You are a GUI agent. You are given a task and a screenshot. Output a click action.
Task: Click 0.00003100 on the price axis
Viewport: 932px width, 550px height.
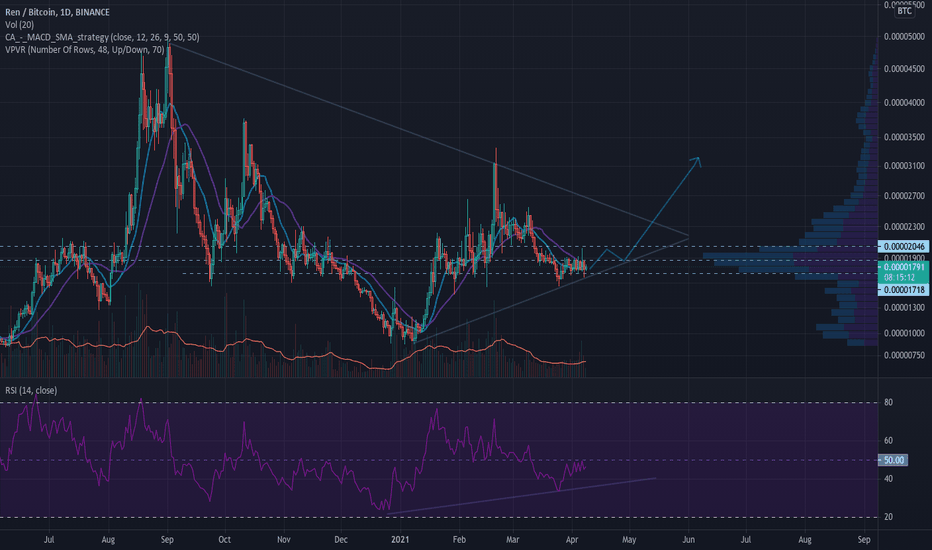point(904,165)
